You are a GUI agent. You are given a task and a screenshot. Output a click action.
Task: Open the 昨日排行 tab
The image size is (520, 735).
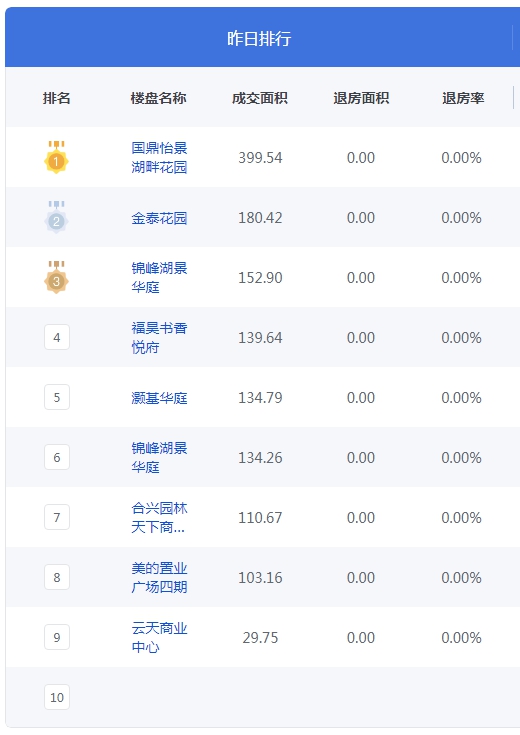tap(259, 38)
